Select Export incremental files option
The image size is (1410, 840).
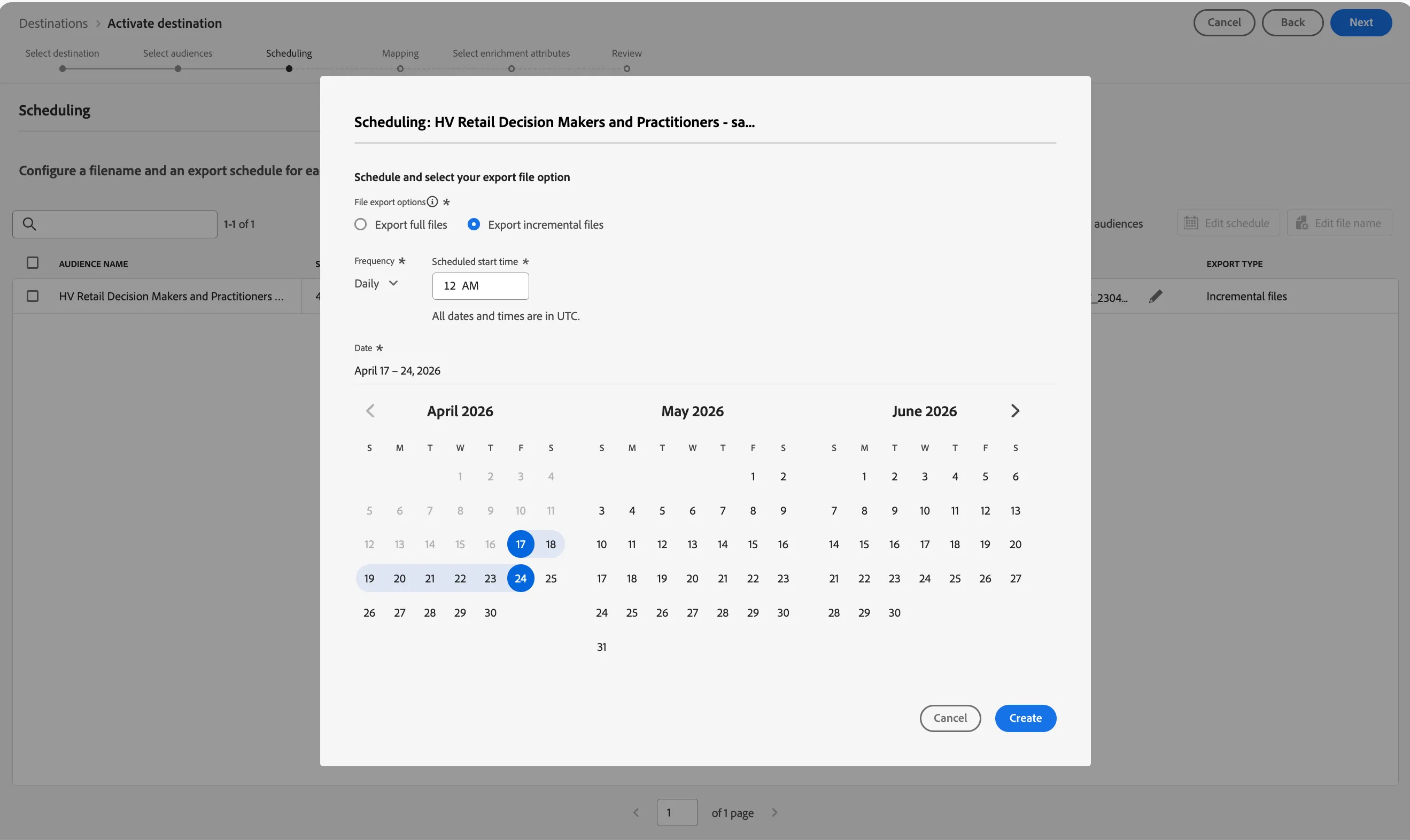tap(536, 225)
